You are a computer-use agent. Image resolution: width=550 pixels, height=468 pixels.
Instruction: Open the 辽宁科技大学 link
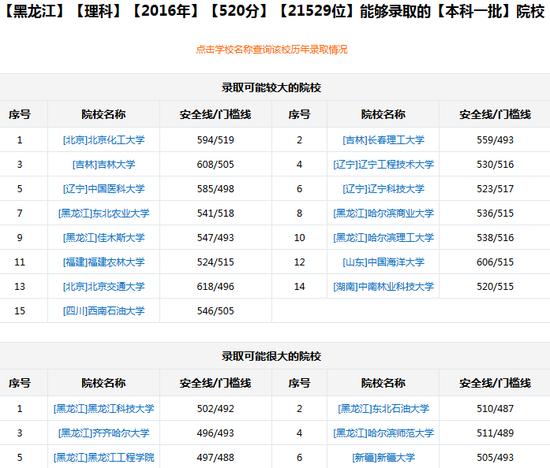pos(383,189)
